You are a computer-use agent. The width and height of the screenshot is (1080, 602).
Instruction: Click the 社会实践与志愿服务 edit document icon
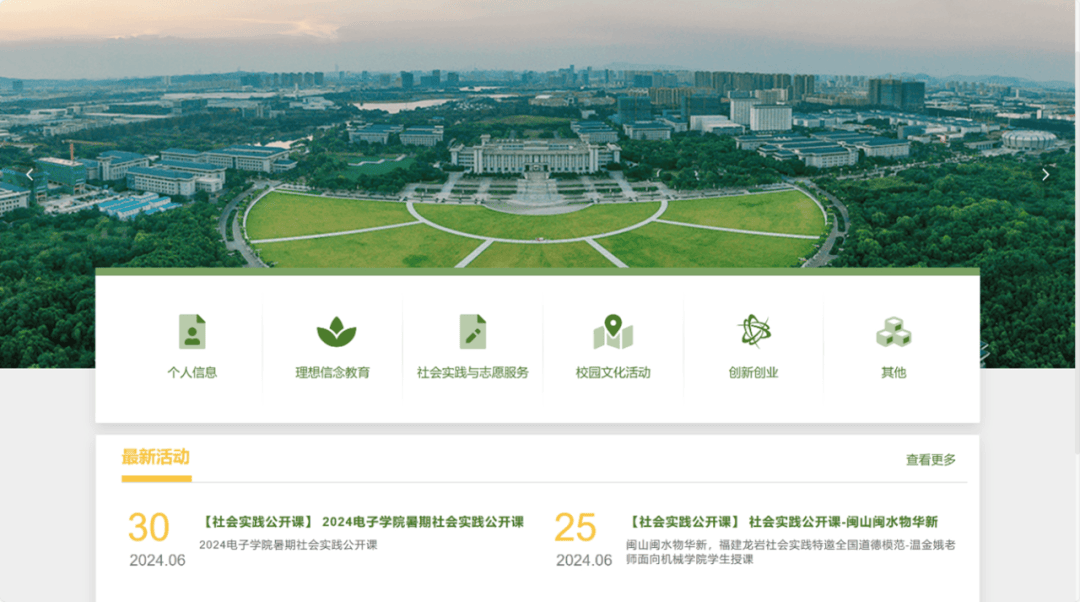pyautogui.click(x=472, y=331)
